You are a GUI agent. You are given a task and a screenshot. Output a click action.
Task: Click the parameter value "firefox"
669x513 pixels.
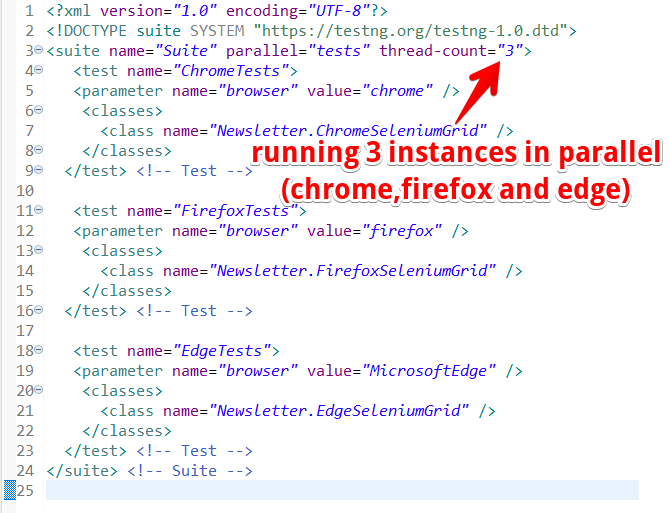point(402,231)
